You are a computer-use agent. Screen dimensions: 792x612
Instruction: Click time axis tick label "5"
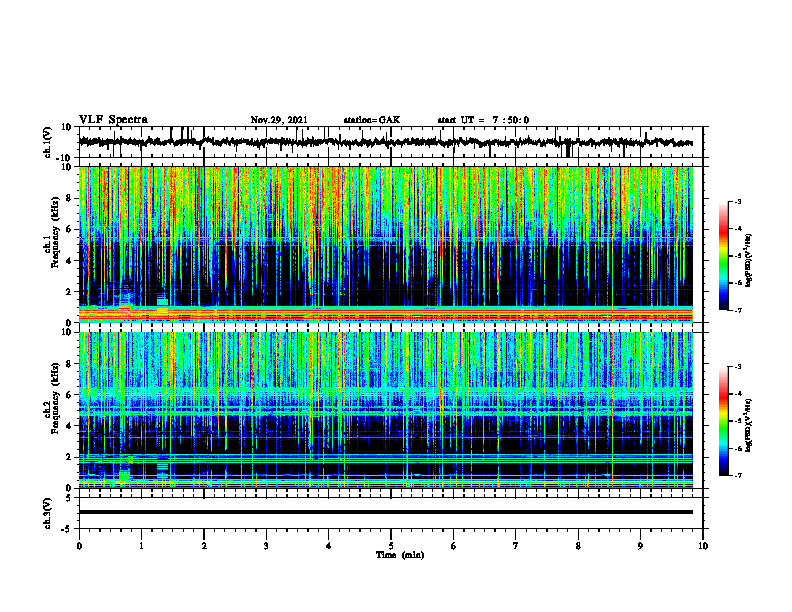391,546
